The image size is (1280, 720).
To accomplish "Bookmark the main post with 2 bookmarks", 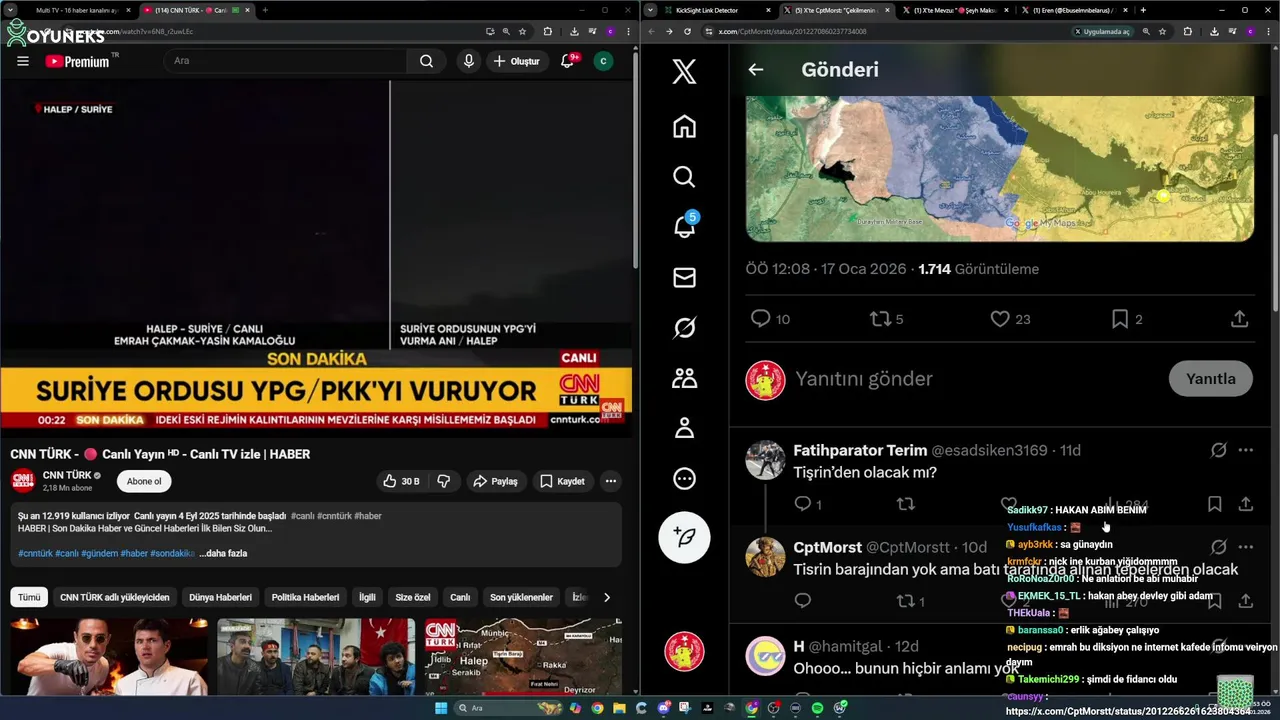I will (1127, 319).
